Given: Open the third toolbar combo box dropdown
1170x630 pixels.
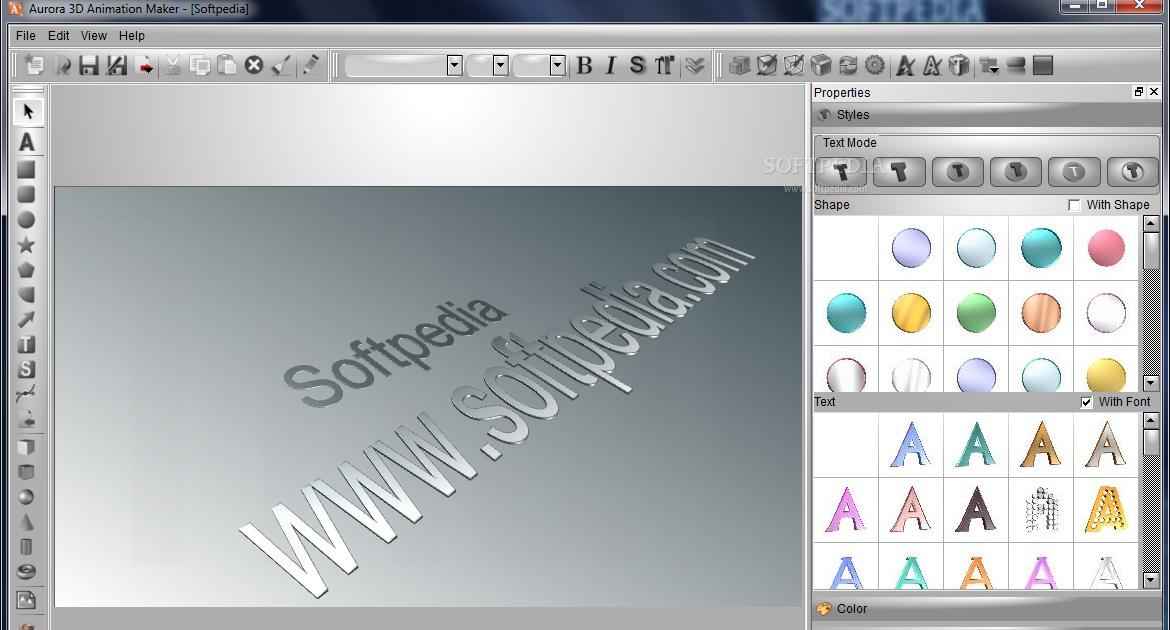Looking at the screenshot, I should coord(557,66).
